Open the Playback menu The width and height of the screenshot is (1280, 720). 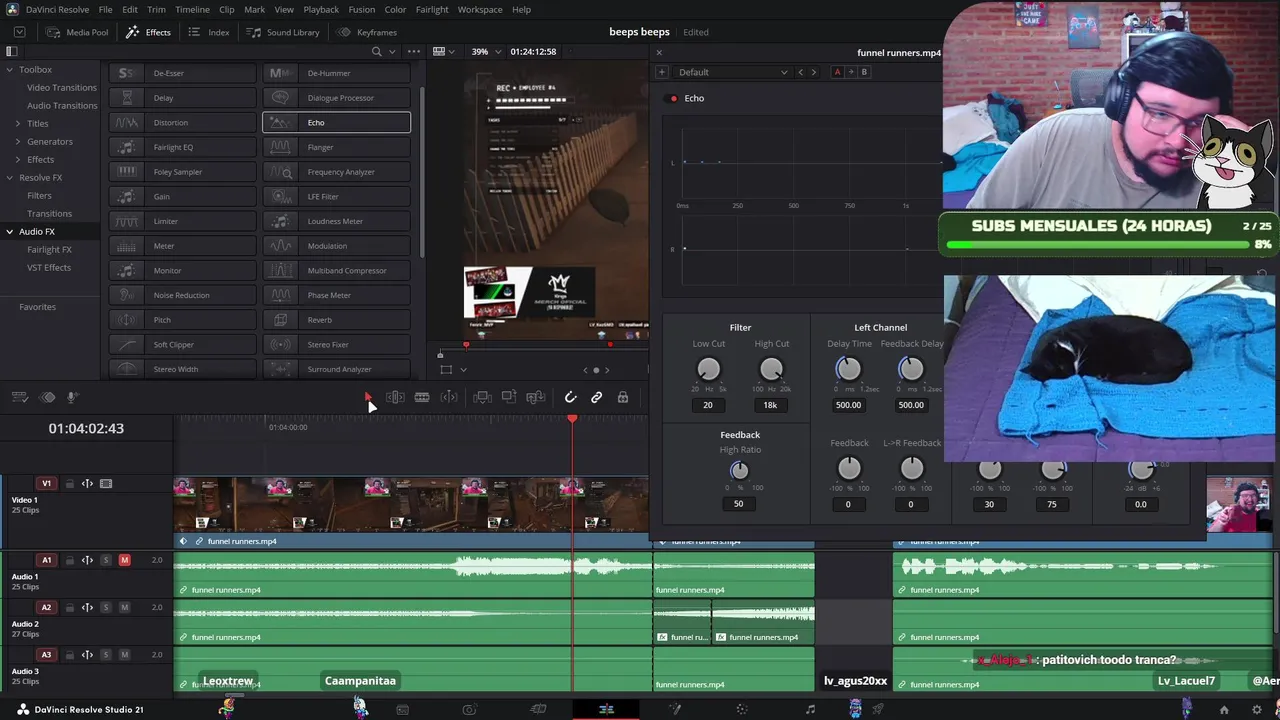[321, 10]
